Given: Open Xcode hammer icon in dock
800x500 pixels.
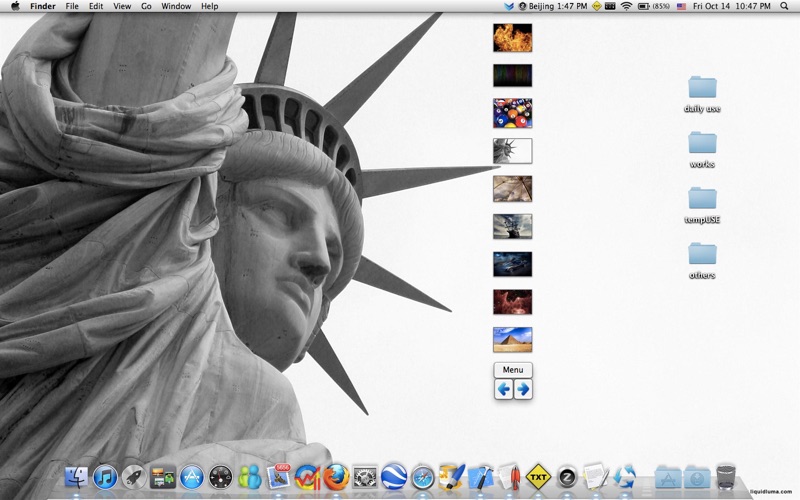Looking at the screenshot, I should pyautogui.click(x=481, y=478).
